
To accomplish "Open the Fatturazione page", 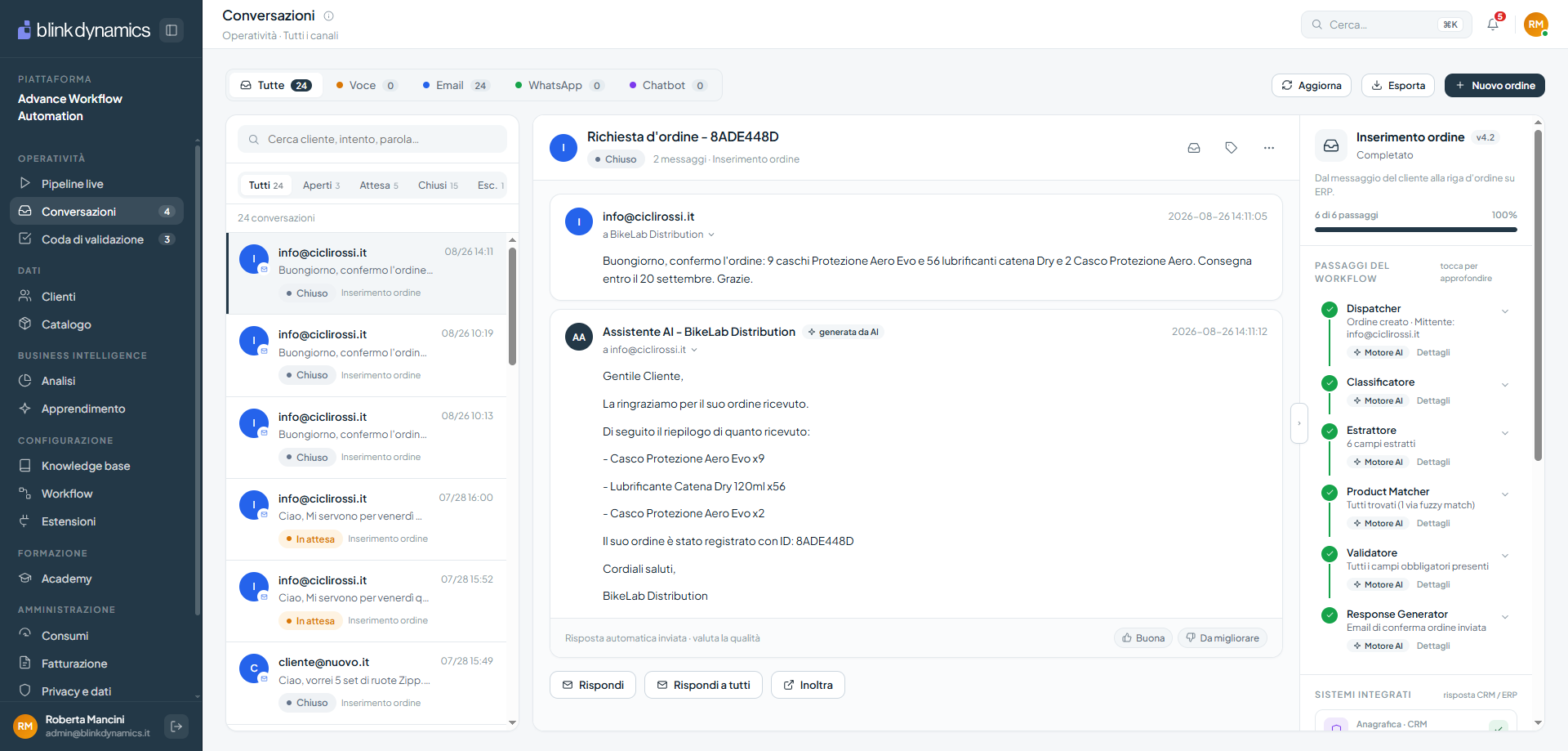I will 96,664.
